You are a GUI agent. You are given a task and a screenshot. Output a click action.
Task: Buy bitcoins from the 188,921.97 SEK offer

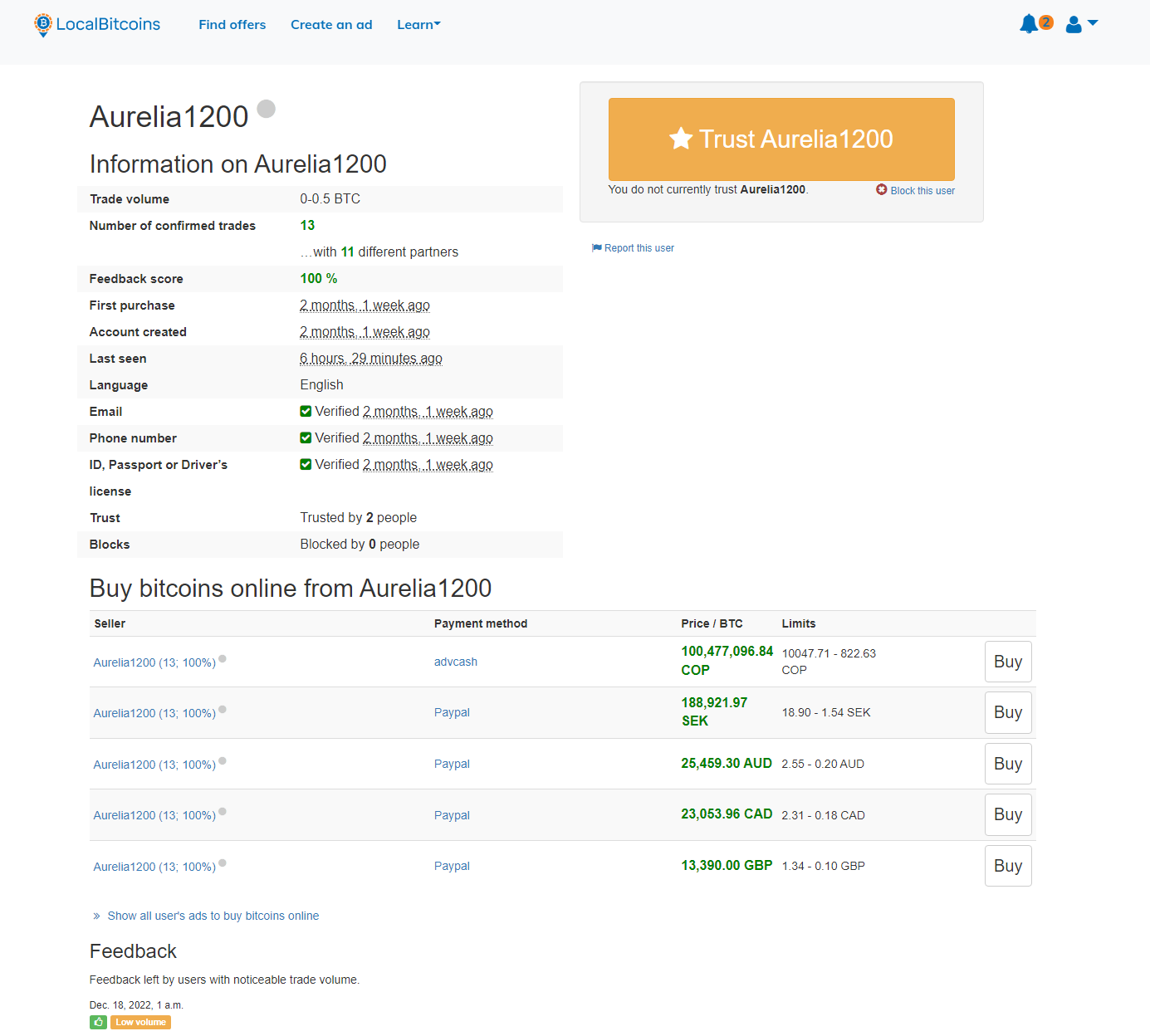1008,712
